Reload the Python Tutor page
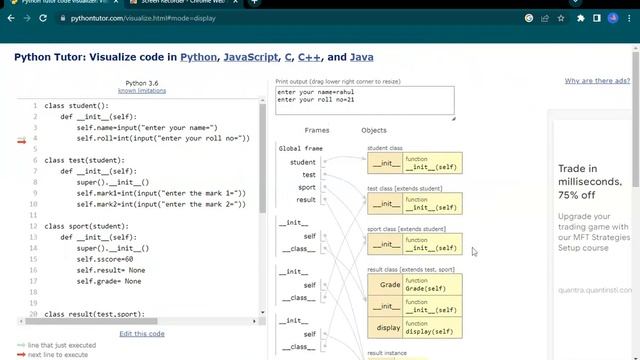Viewport: 640px width, 360px height. point(43,18)
